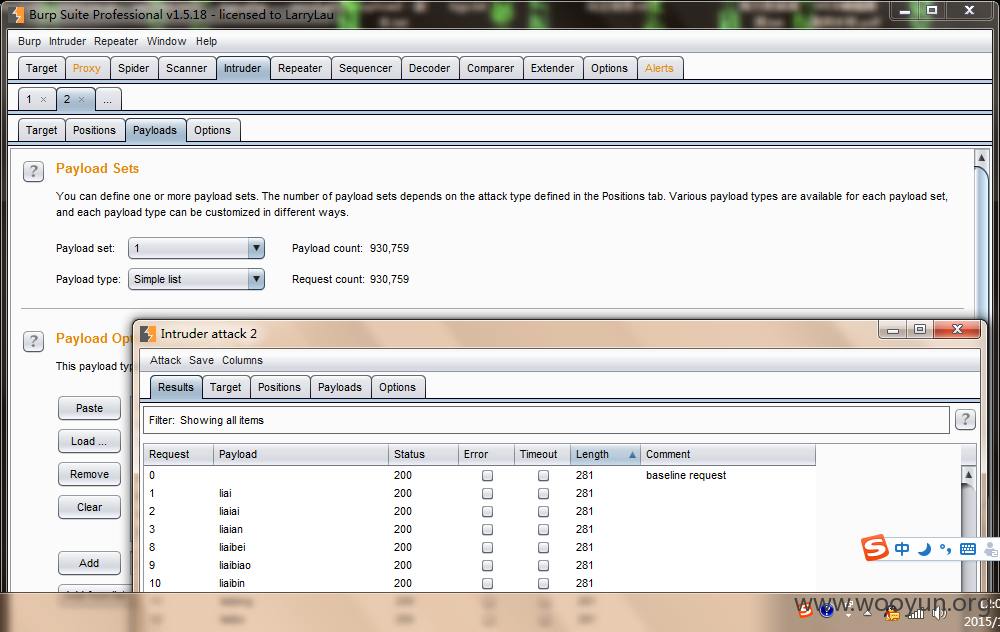The image size is (1000, 632).
Task: Click Sogou input method S logo
Action: point(874,547)
